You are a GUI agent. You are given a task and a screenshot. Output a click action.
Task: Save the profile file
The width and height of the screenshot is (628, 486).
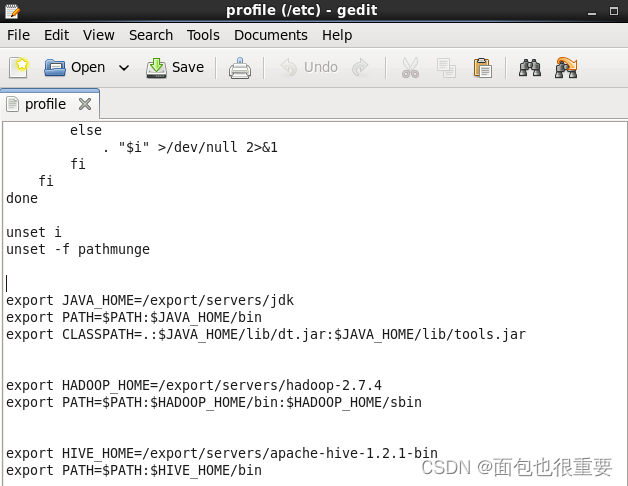tap(175, 67)
